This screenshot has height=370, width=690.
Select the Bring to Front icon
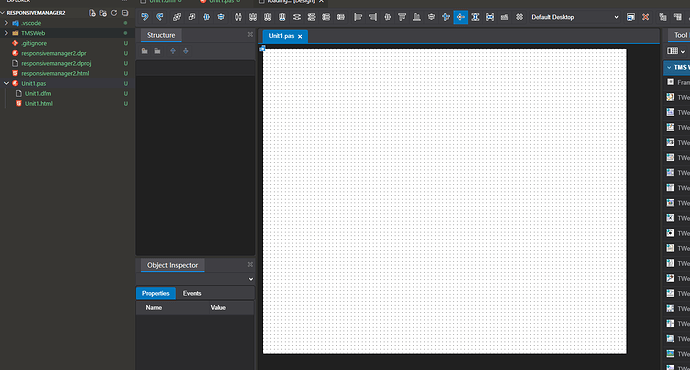tap(177, 17)
